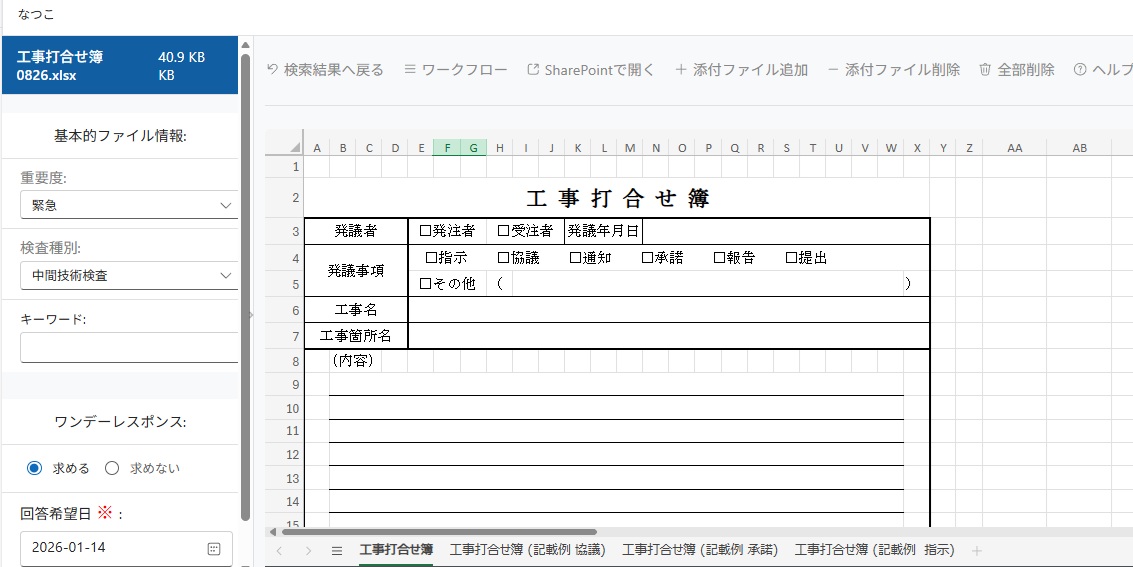Click the 検索結果へ戻る back arrow icon
The height and width of the screenshot is (567, 1133).
click(x=272, y=70)
